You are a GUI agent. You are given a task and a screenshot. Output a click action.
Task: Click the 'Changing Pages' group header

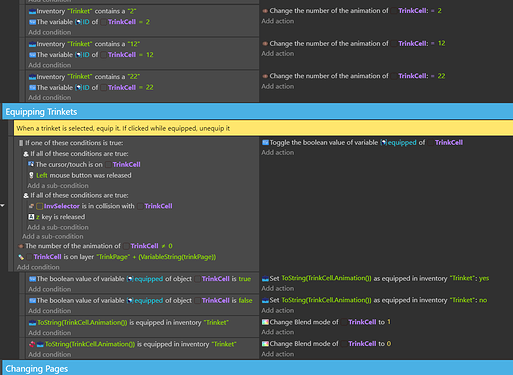click(x=257, y=368)
